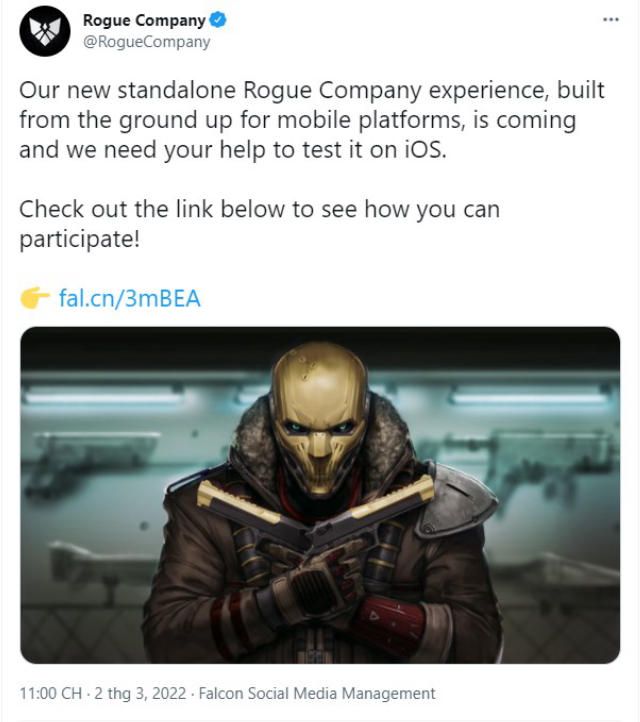This screenshot has height=722, width=640.
Task: Click the 11:00 CH timestamp
Action: (51, 693)
